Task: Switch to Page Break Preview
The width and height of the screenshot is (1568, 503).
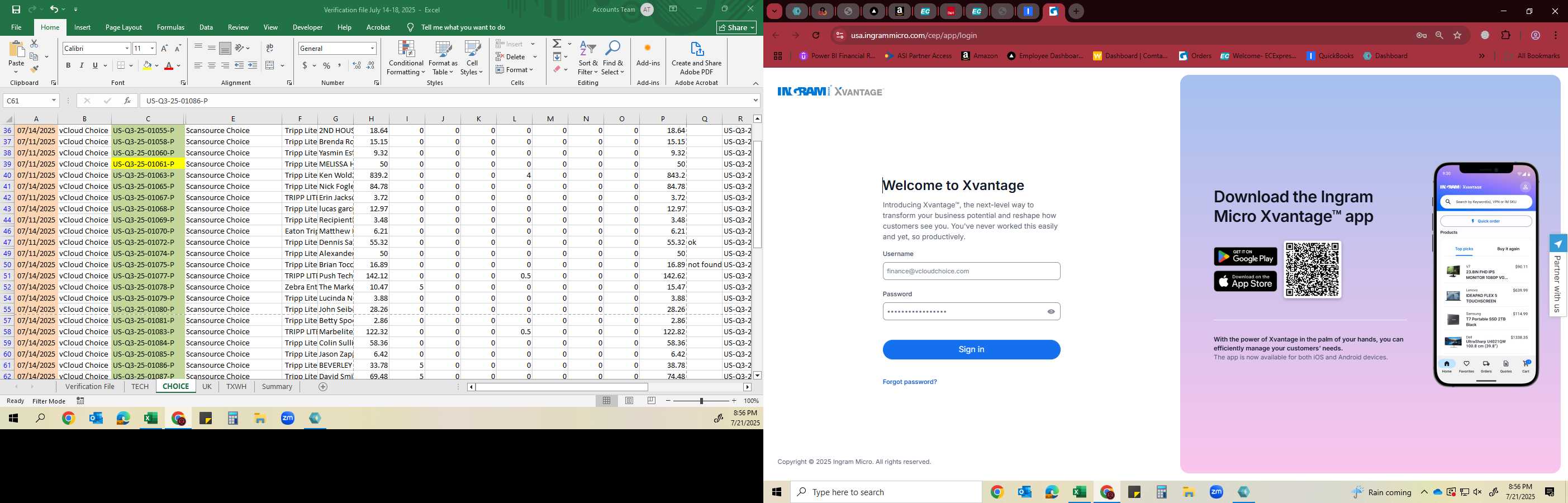Action: pyautogui.click(x=652, y=401)
